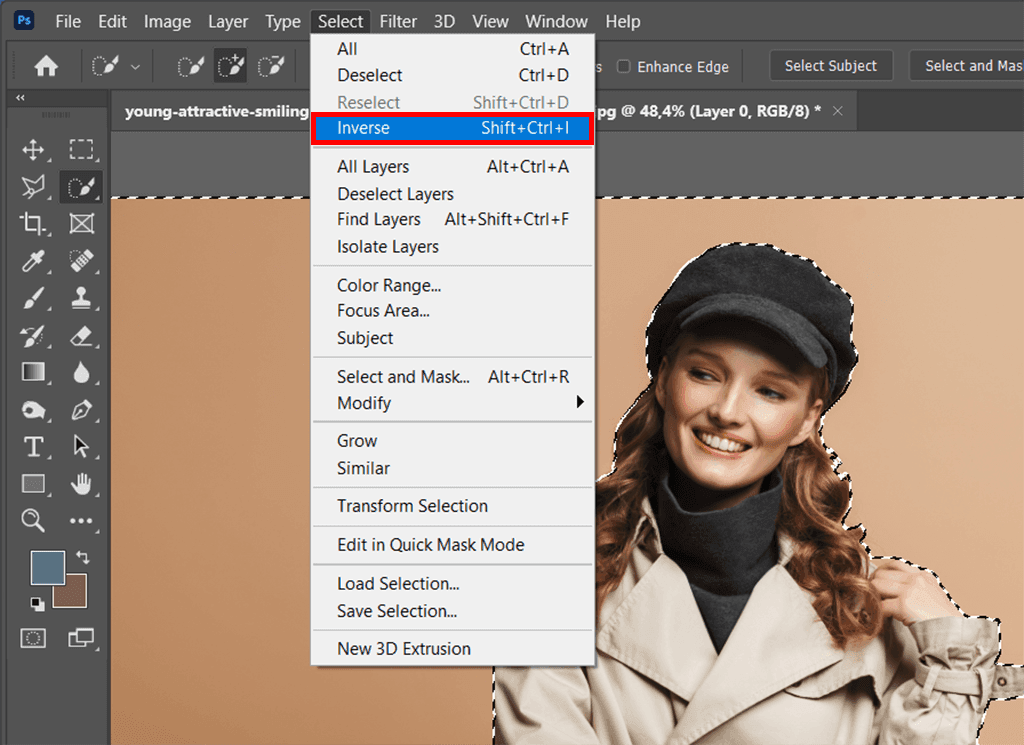Select the Eraser tool
Image resolution: width=1024 pixels, height=745 pixels.
[82, 336]
